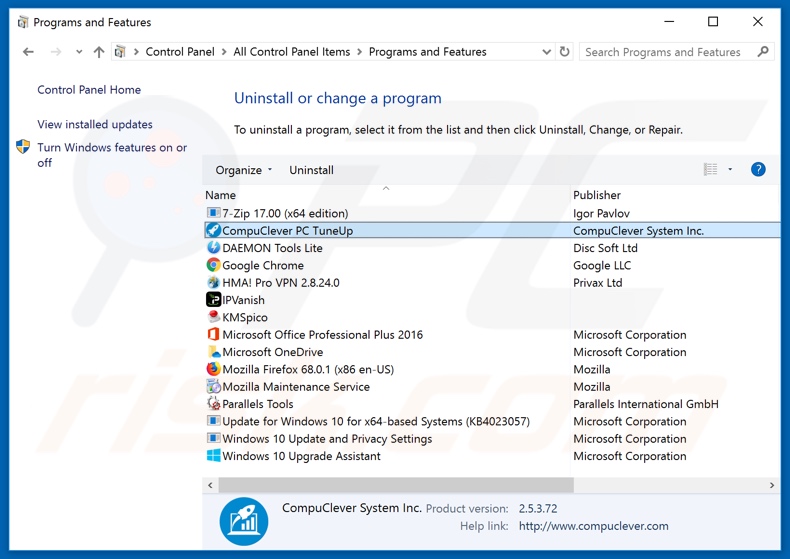Click the DAEMON Tools Lite lightning icon
790x559 pixels.
[x=214, y=247]
